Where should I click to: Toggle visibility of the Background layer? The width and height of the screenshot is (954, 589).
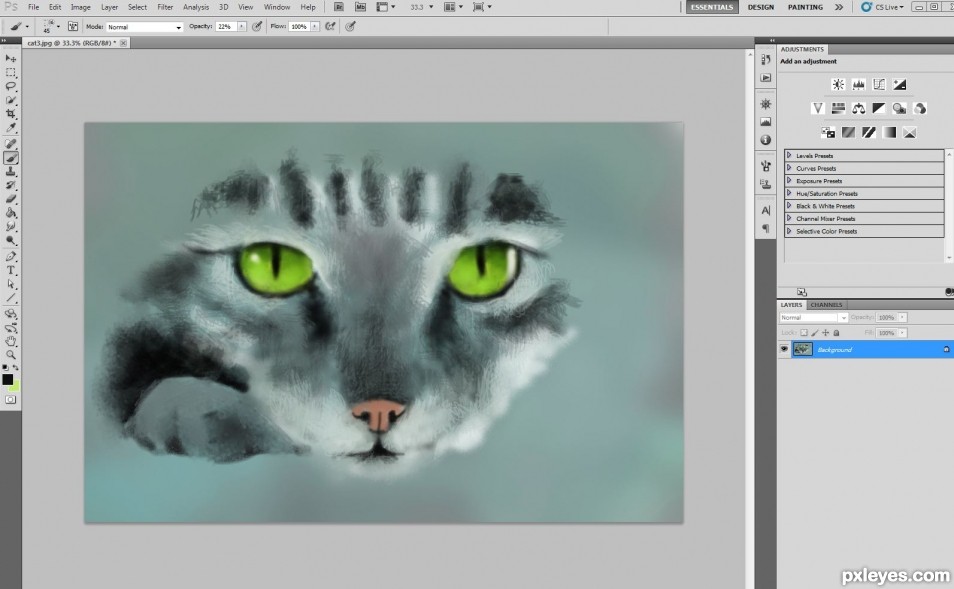point(784,349)
